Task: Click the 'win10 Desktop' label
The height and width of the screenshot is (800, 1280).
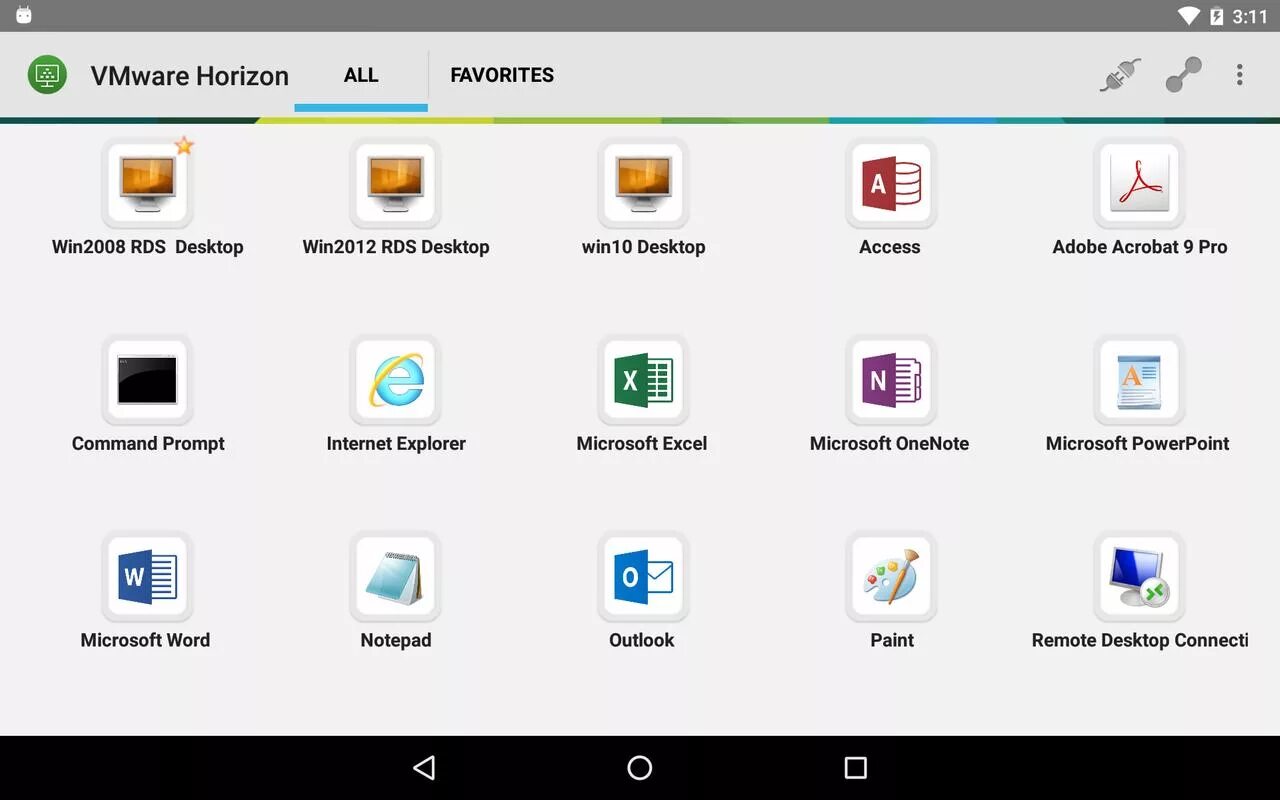Action: [x=644, y=247]
